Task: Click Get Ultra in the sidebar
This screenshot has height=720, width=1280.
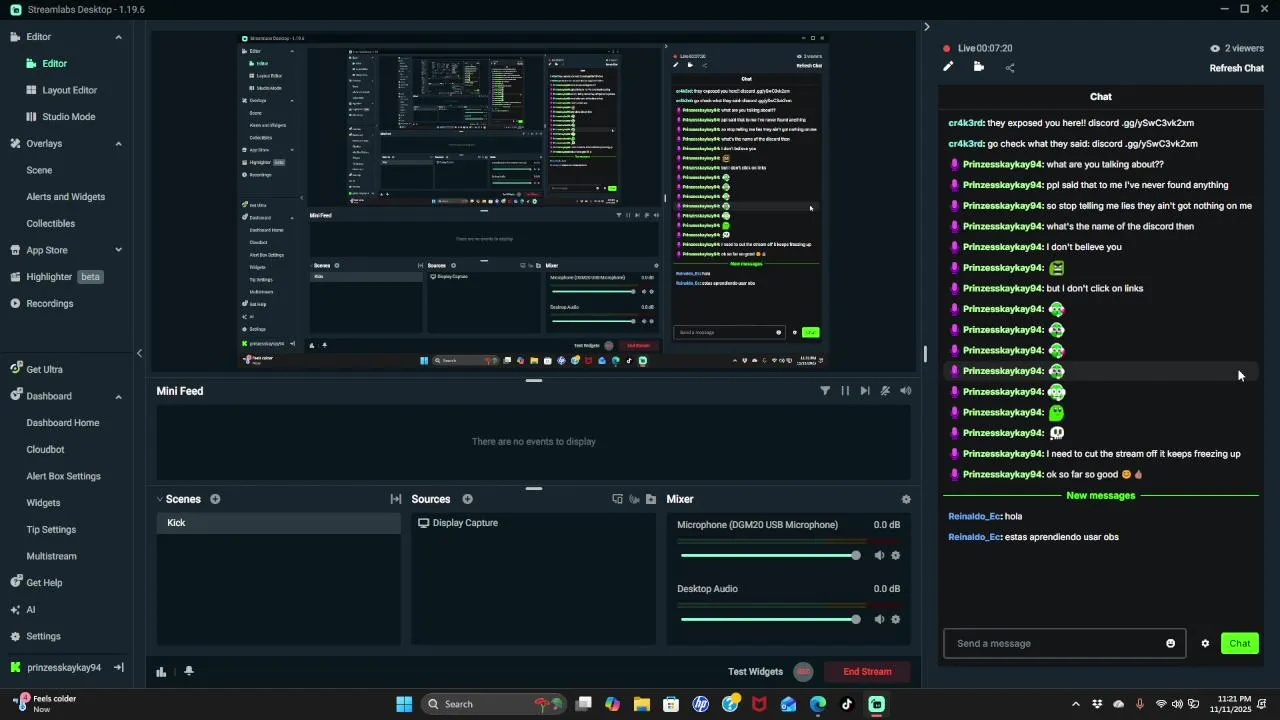Action: tap(44, 370)
